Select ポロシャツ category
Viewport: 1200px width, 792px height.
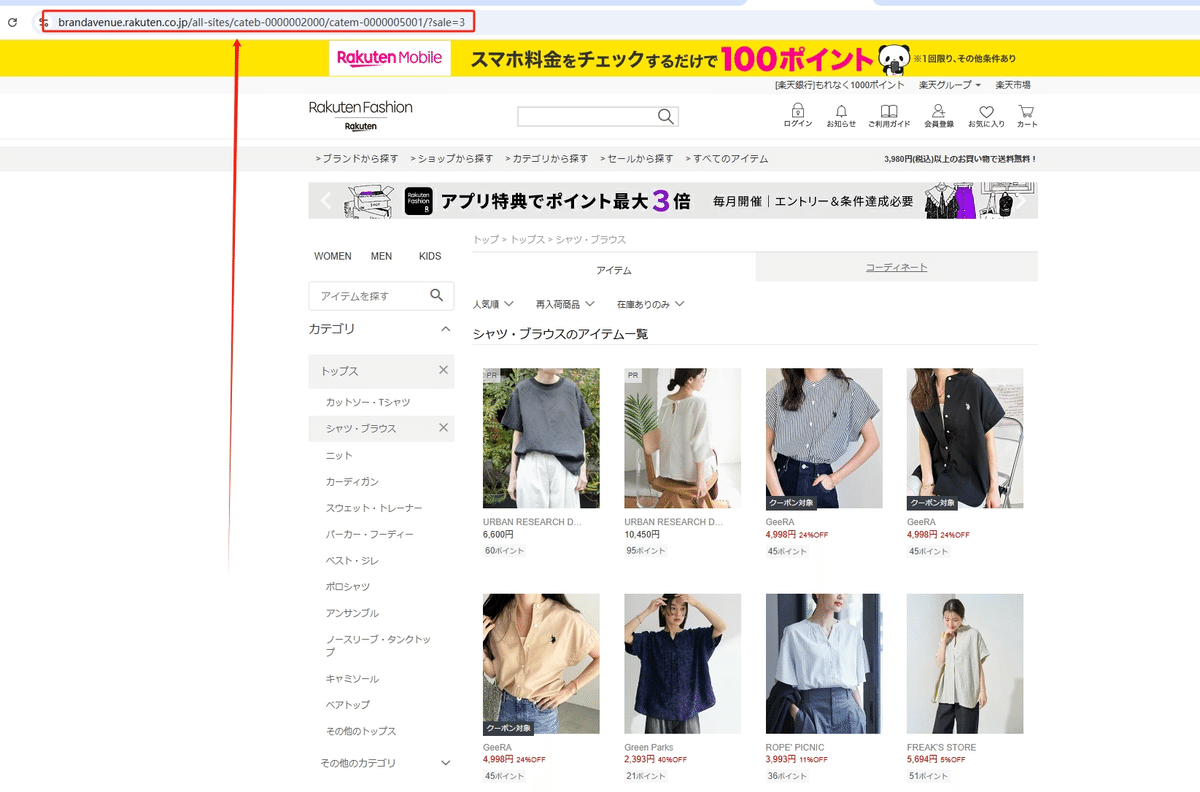348,587
